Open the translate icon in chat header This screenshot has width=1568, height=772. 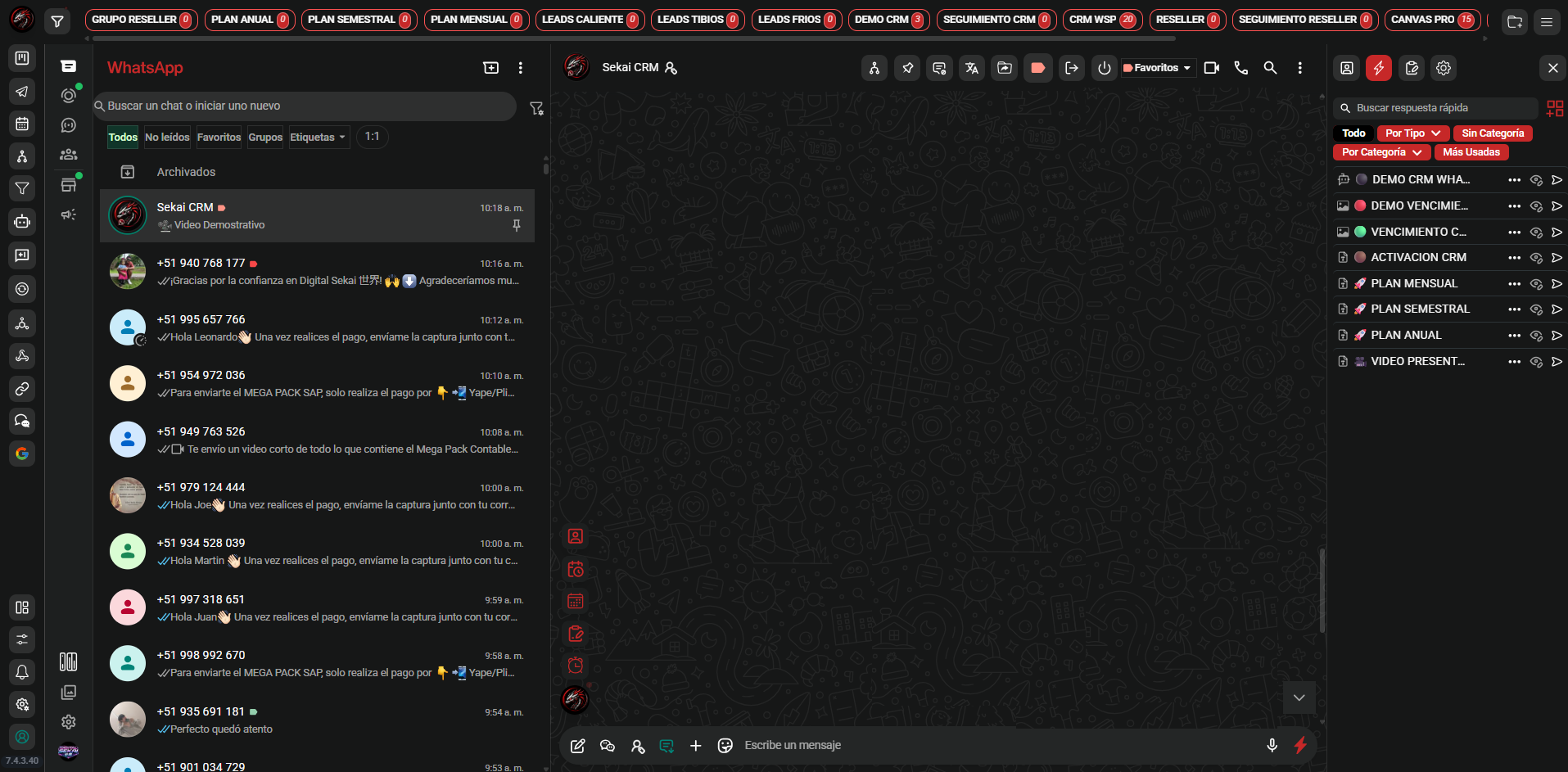tap(972, 68)
